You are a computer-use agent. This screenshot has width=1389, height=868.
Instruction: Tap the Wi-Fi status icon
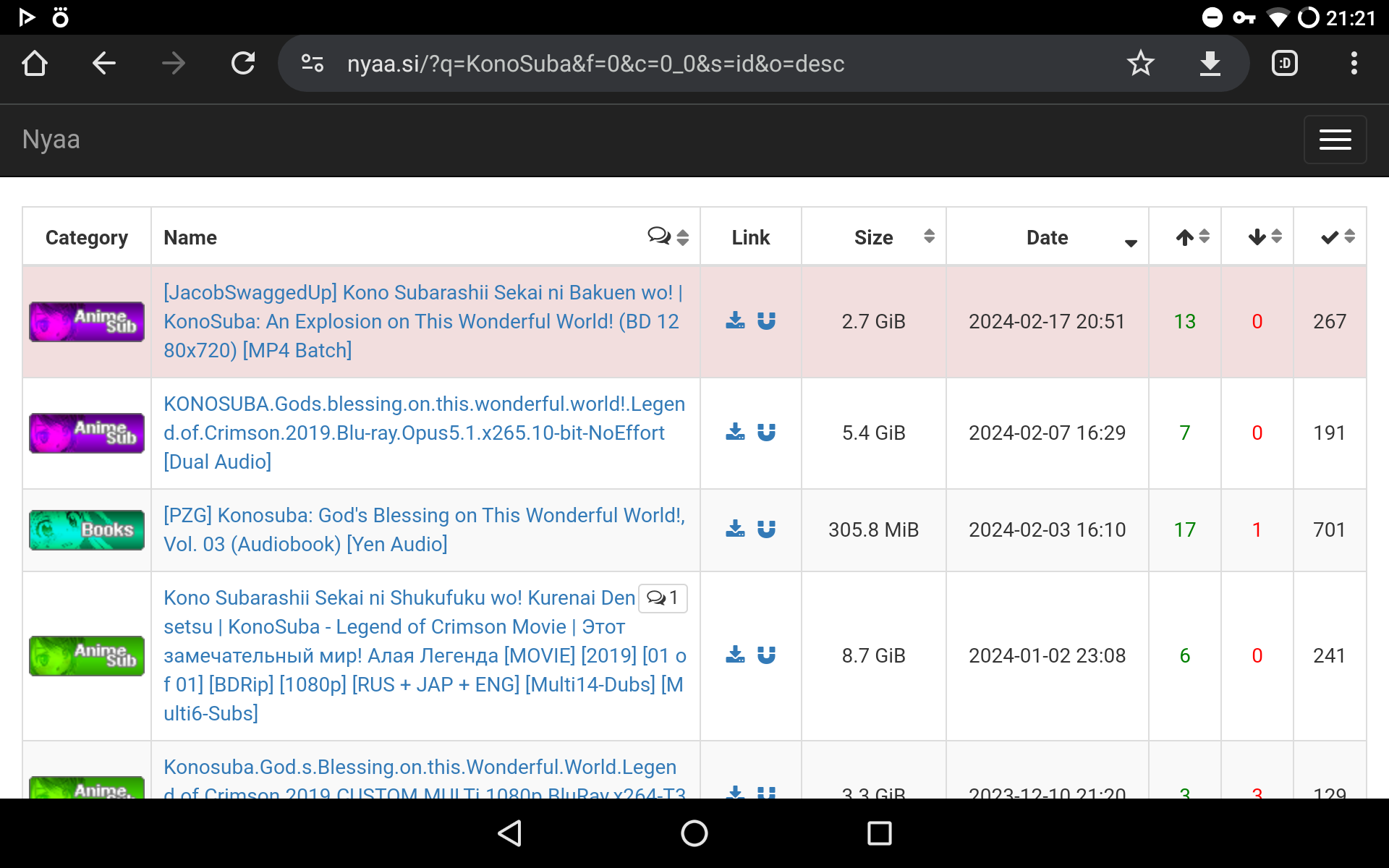pyautogui.click(x=1278, y=17)
